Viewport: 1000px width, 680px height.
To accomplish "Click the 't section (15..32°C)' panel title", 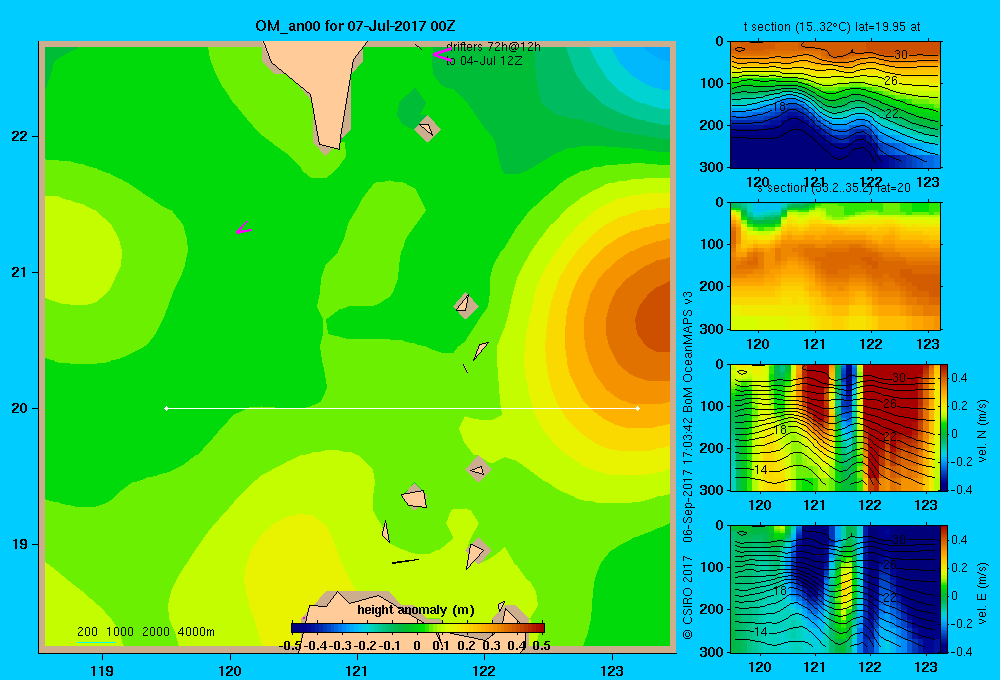I will click(832, 27).
